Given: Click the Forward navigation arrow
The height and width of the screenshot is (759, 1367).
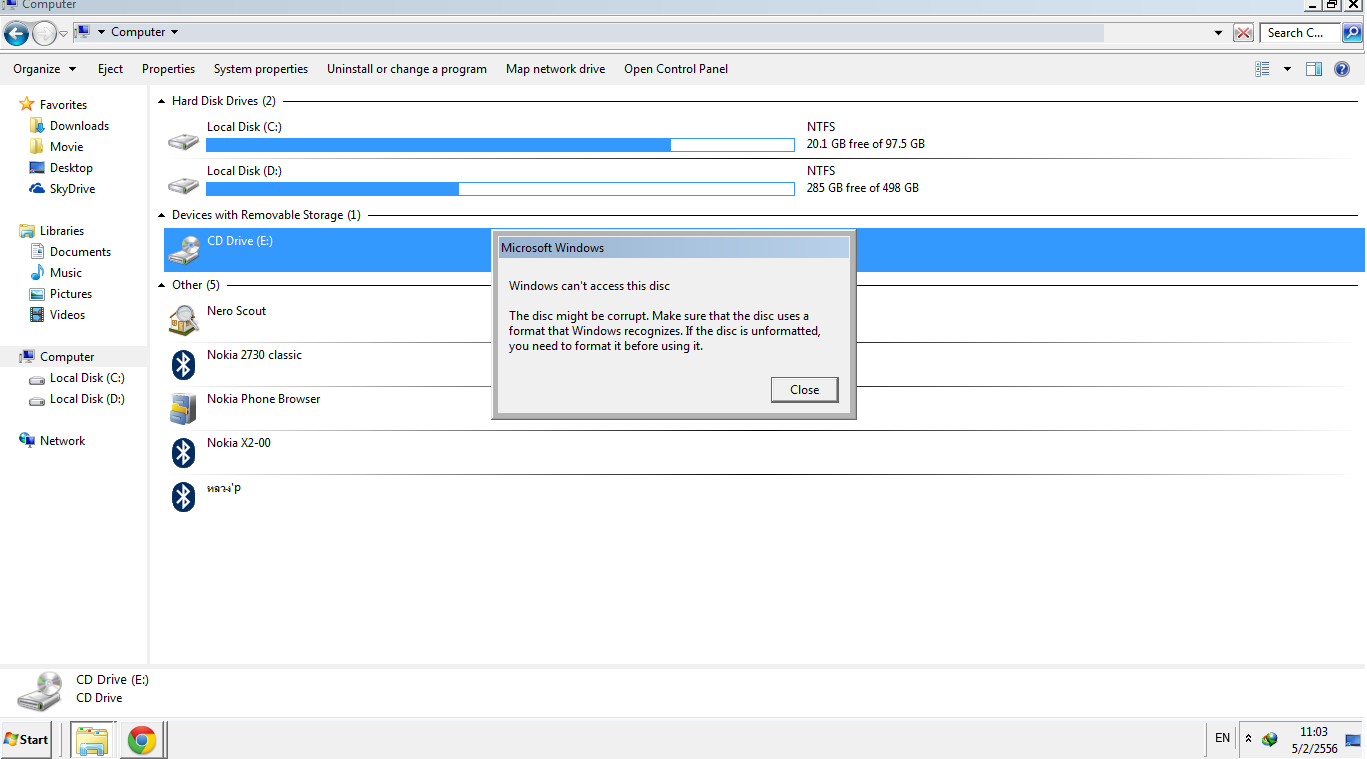Looking at the screenshot, I should [44, 33].
